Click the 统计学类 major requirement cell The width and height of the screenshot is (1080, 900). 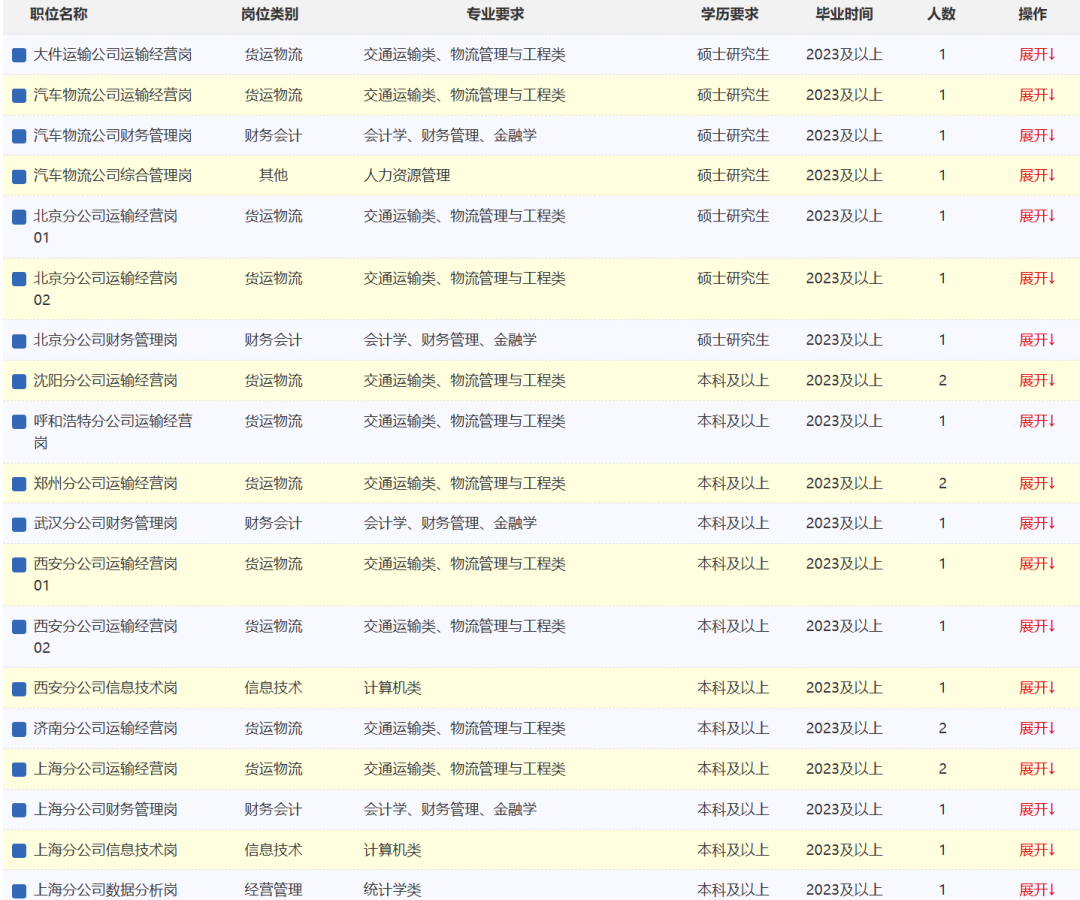393,890
